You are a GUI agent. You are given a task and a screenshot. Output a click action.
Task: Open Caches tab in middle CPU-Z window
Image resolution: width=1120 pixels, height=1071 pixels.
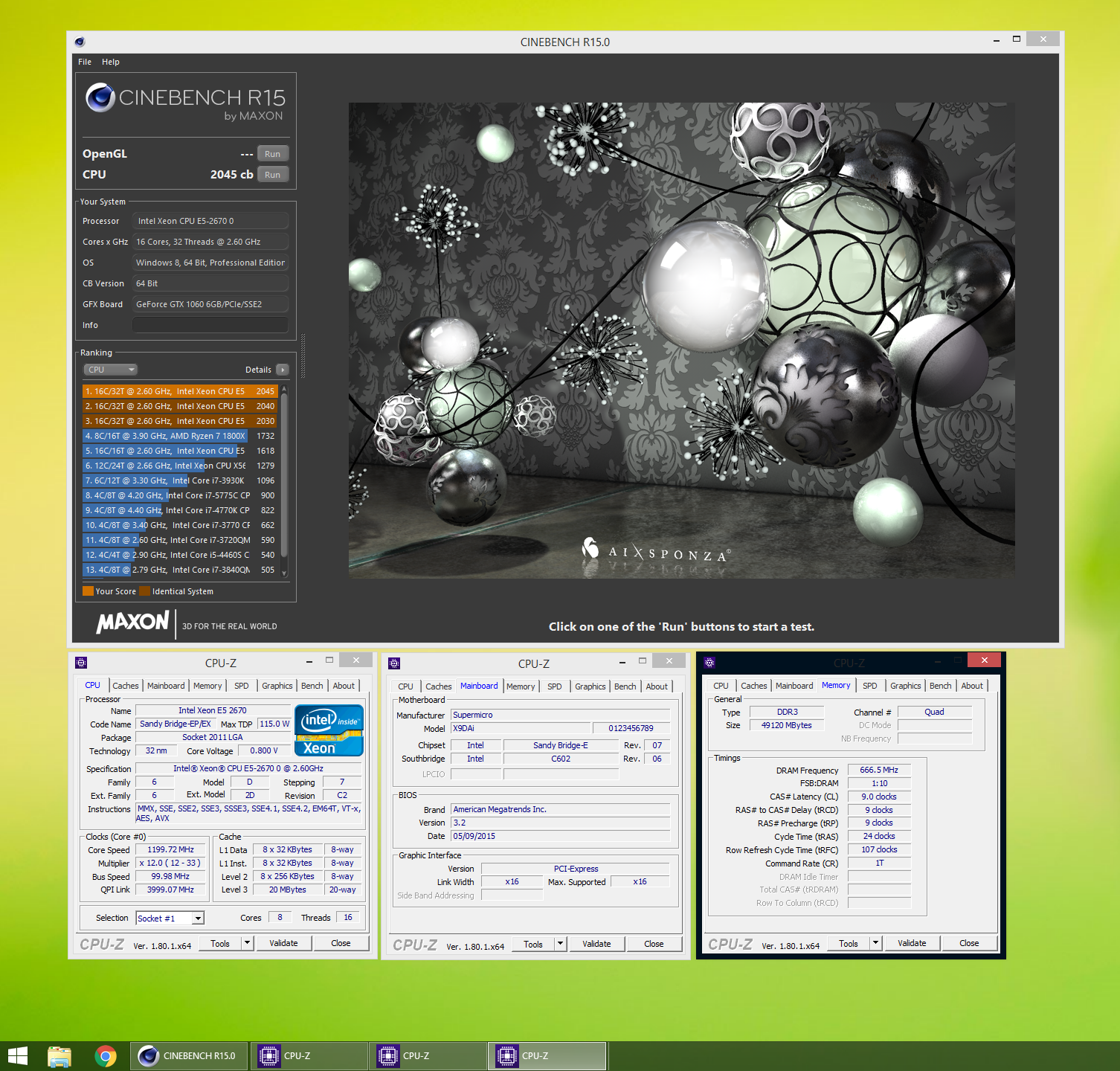click(x=439, y=686)
